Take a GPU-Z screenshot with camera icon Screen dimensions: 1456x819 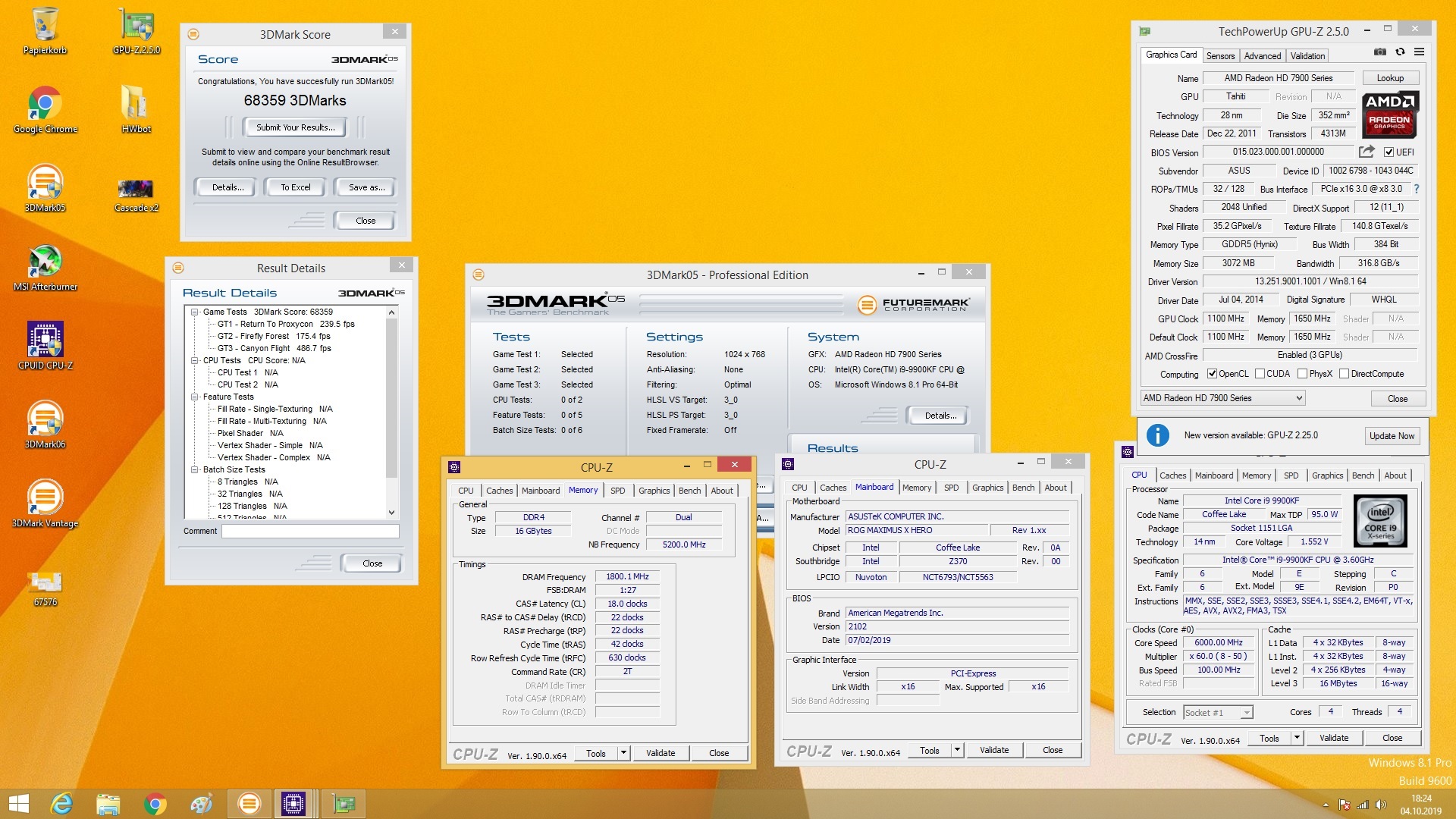pyautogui.click(x=1380, y=52)
